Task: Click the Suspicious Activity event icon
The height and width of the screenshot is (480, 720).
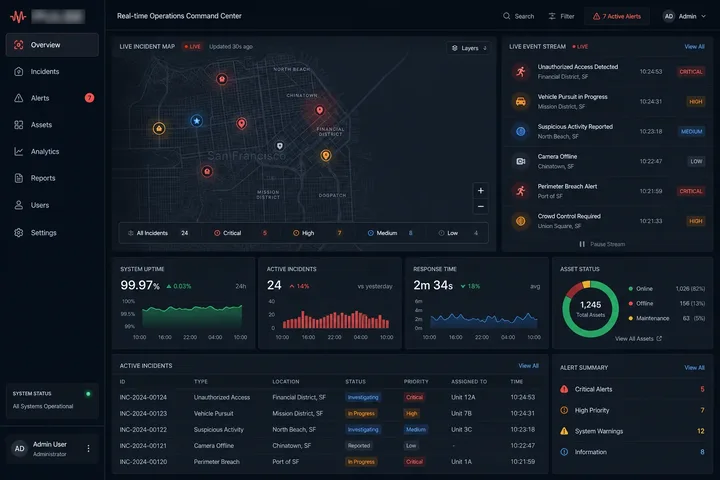Action: pos(520,131)
